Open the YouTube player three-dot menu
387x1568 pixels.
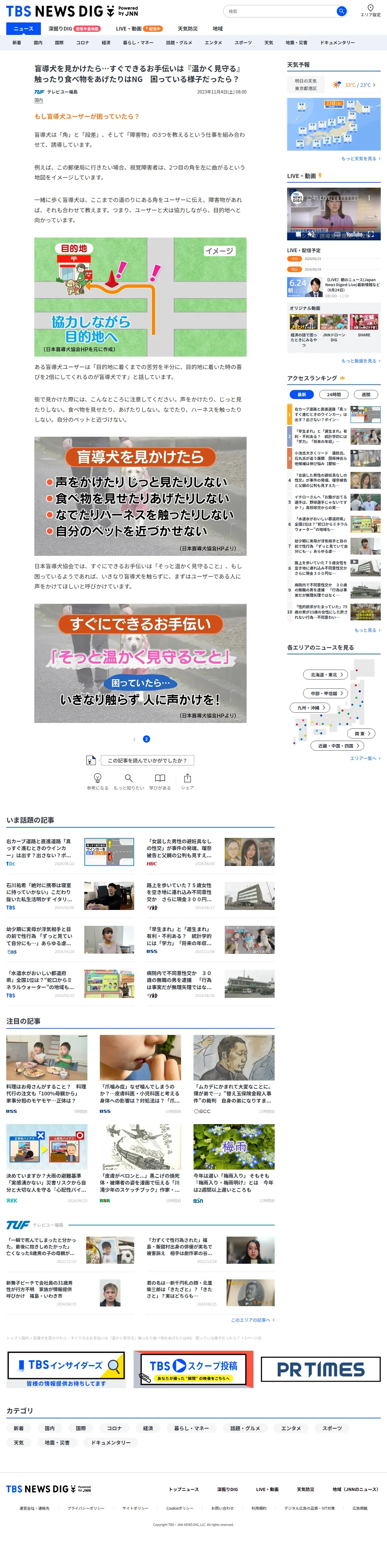pyautogui.click(x=369, y=198)
